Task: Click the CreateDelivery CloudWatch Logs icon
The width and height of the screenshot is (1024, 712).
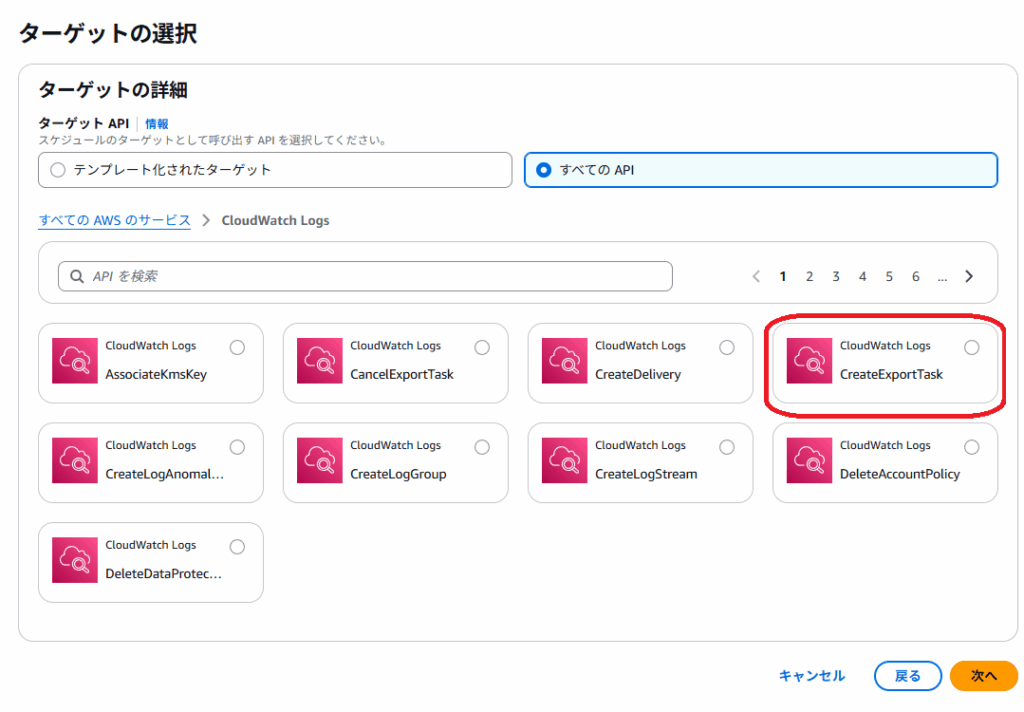Action: (x=565, y=361)
